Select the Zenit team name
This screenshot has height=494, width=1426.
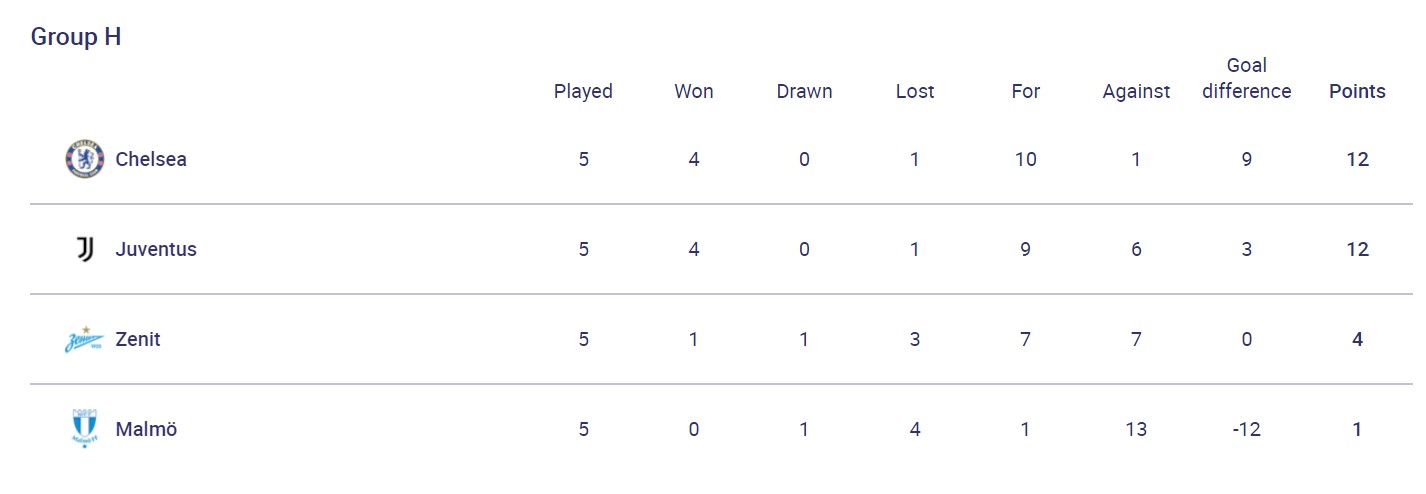pyautogui.click(x=138, y=339)
